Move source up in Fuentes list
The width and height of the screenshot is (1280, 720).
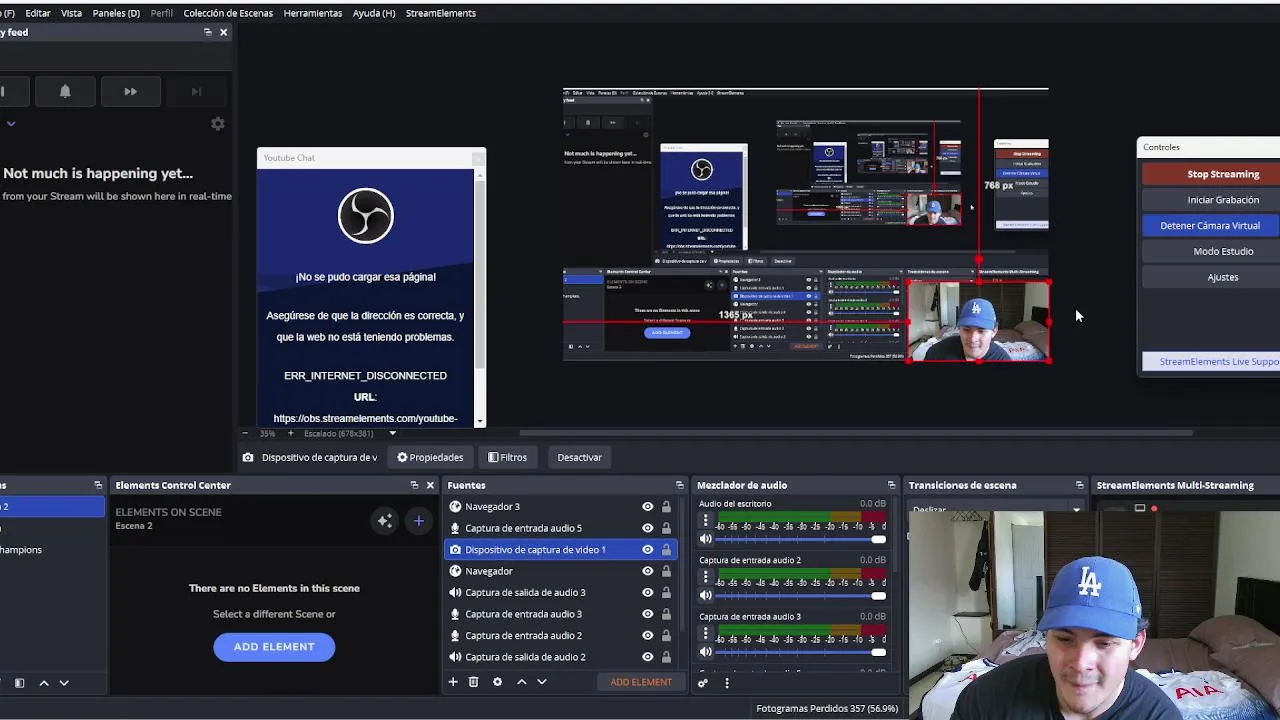(521, 682)
